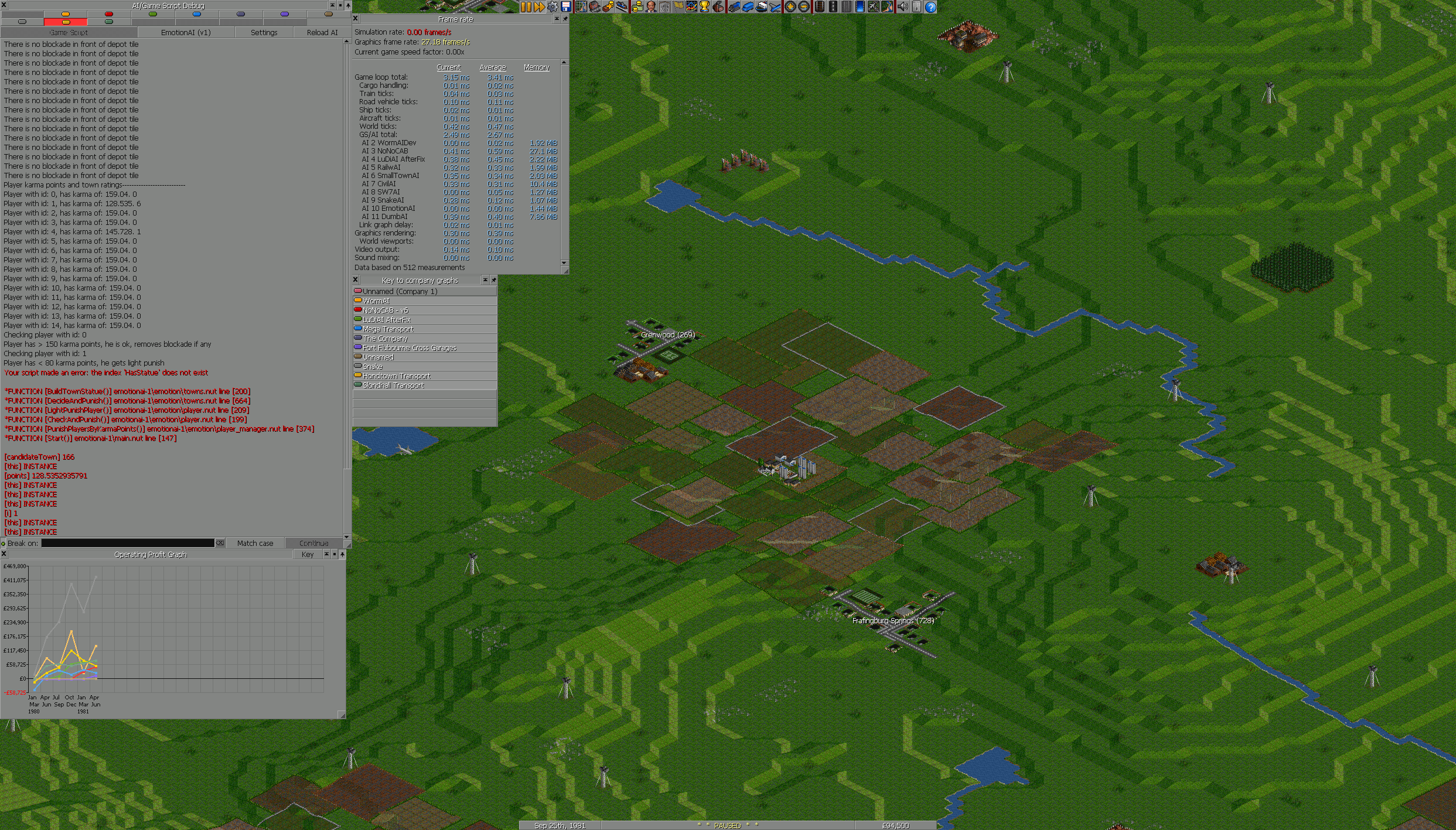Select the waterway docks construction icon
This screenshot has height=830, width=1456.
click(860, 7)
